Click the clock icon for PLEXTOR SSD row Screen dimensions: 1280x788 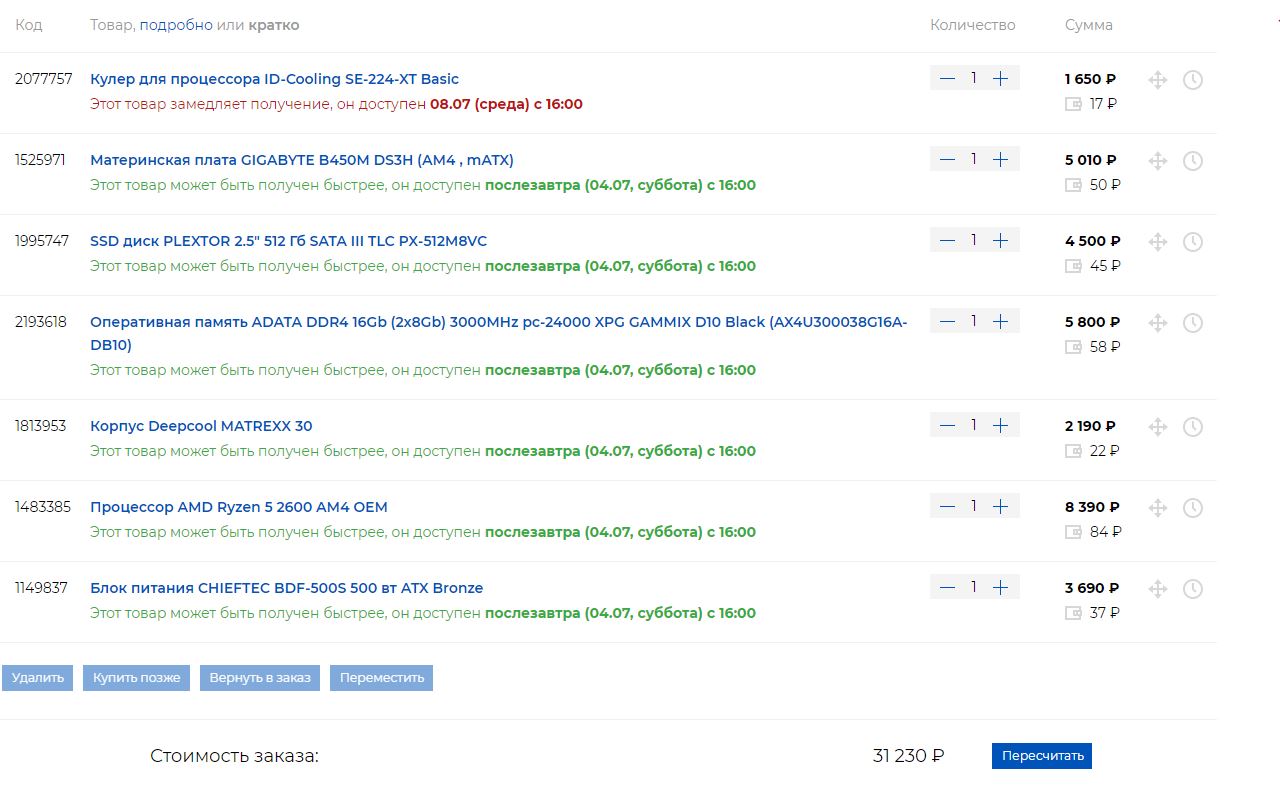coord(1192,242)
